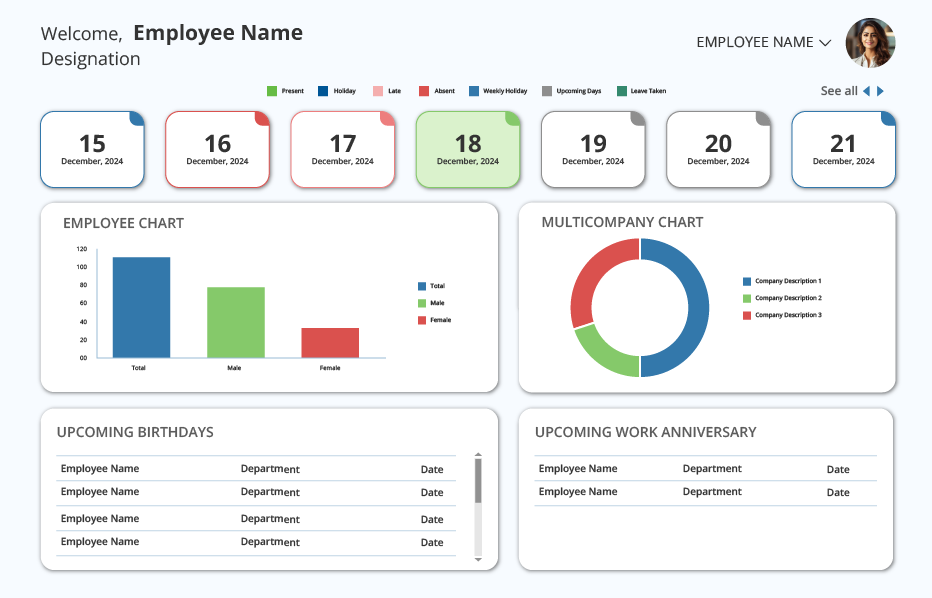
Task: Toggle Female series in Employee Chart legend
Action: [434, 320]
